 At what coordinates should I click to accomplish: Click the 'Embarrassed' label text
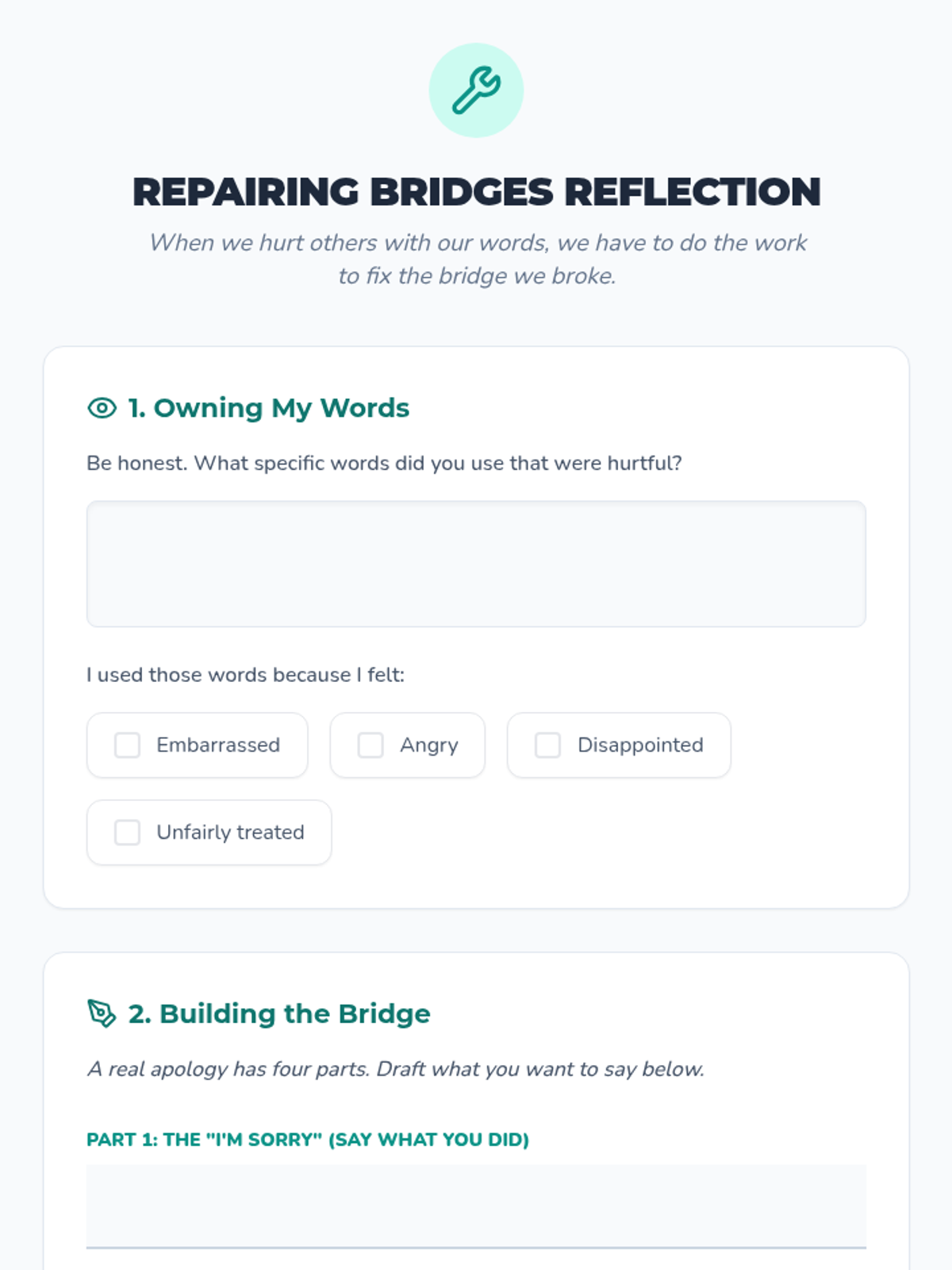tap(218, 745)
